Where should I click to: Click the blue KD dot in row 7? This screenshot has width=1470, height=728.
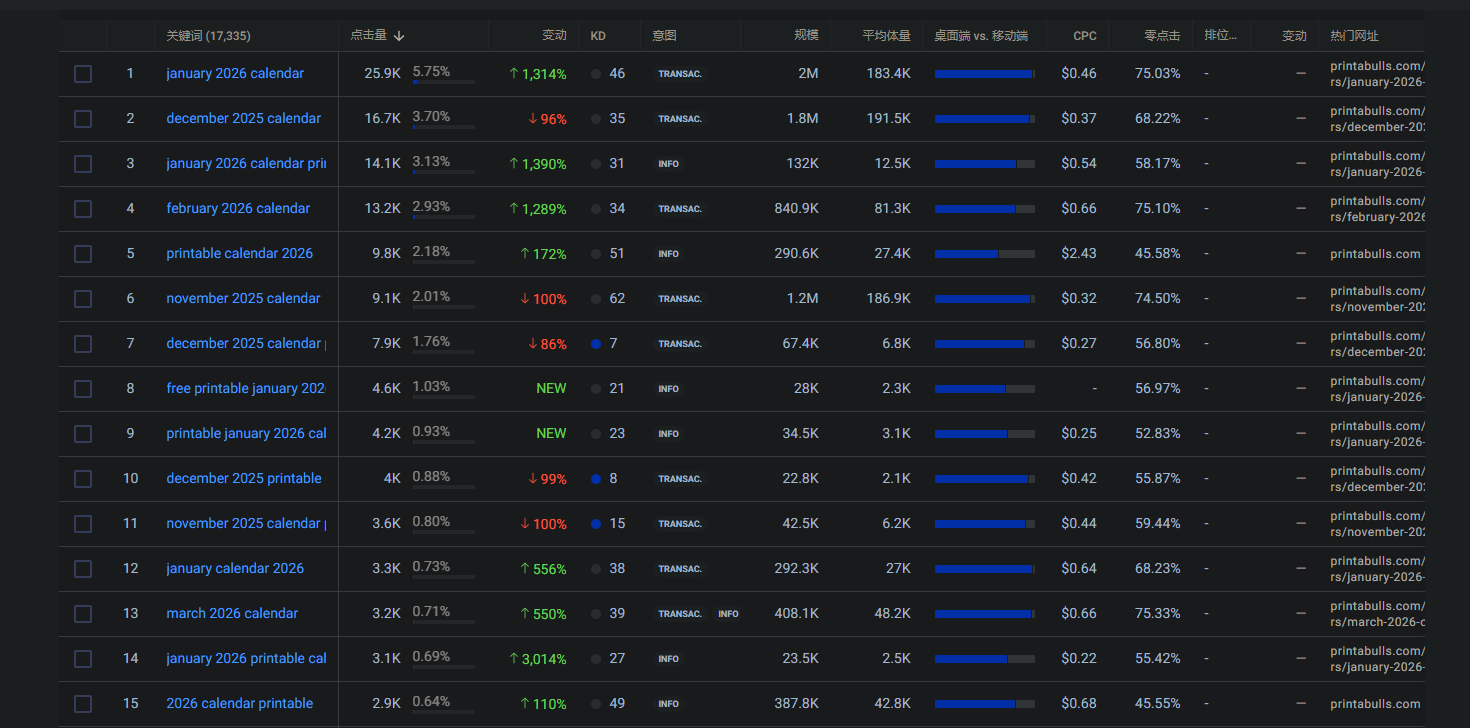[596, 344]
